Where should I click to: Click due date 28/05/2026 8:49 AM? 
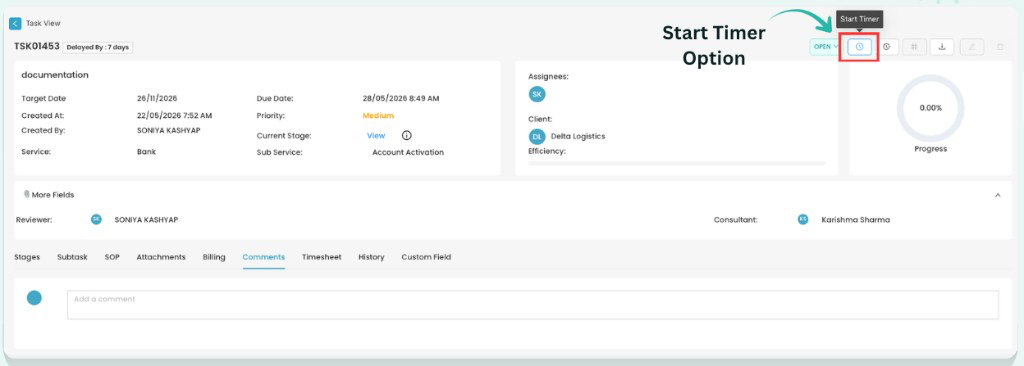[401, 99]
